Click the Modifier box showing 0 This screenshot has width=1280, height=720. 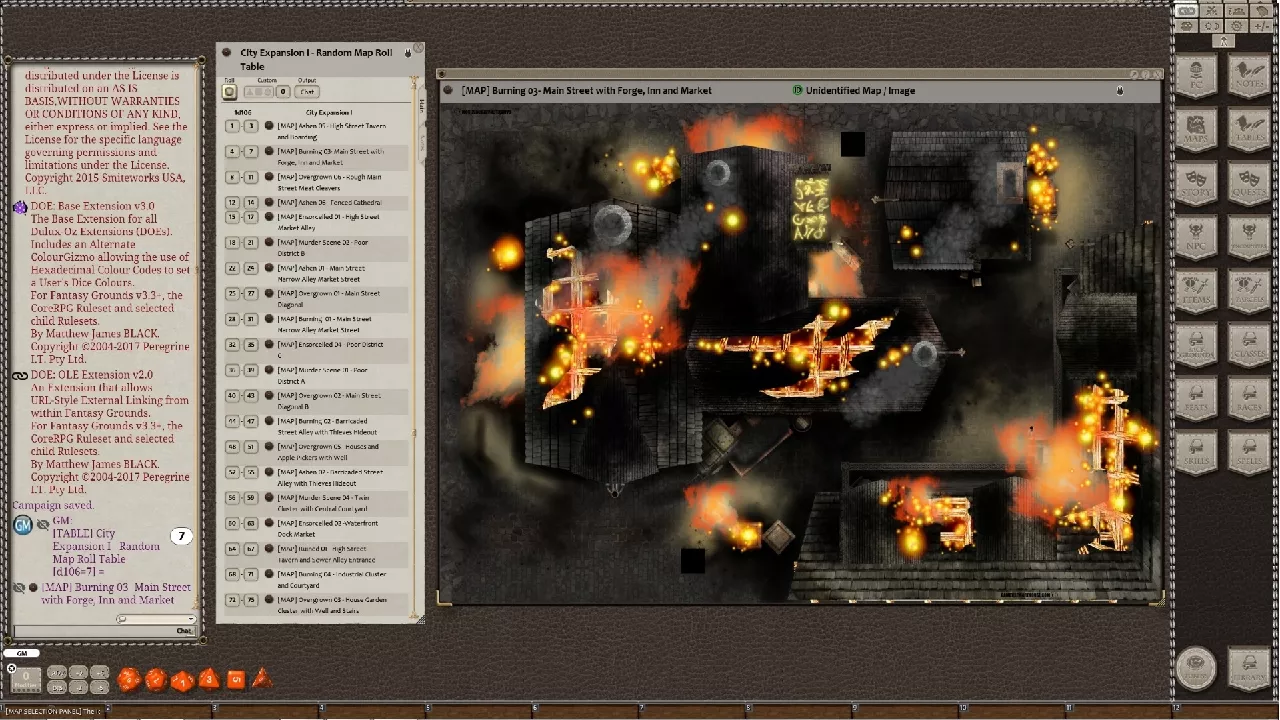coord(26,680)
